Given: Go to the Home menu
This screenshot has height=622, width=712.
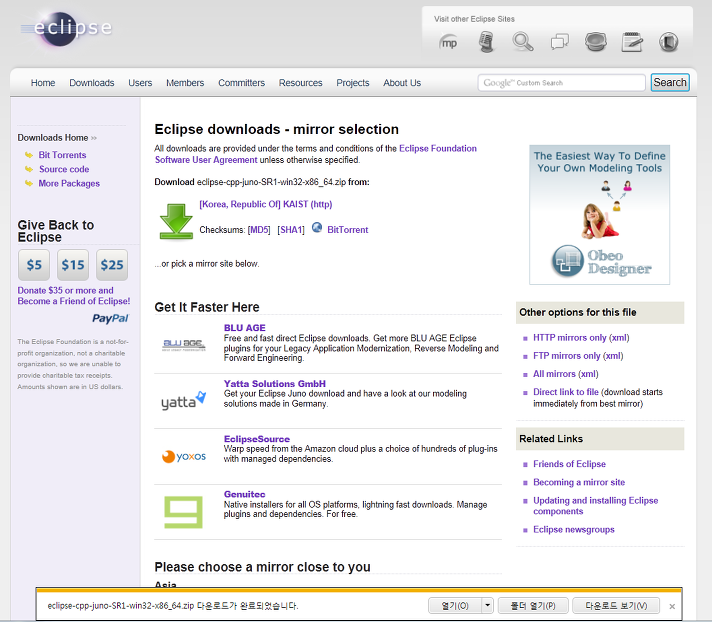Looking at the screenshot, I should click(x=43, y=83).
